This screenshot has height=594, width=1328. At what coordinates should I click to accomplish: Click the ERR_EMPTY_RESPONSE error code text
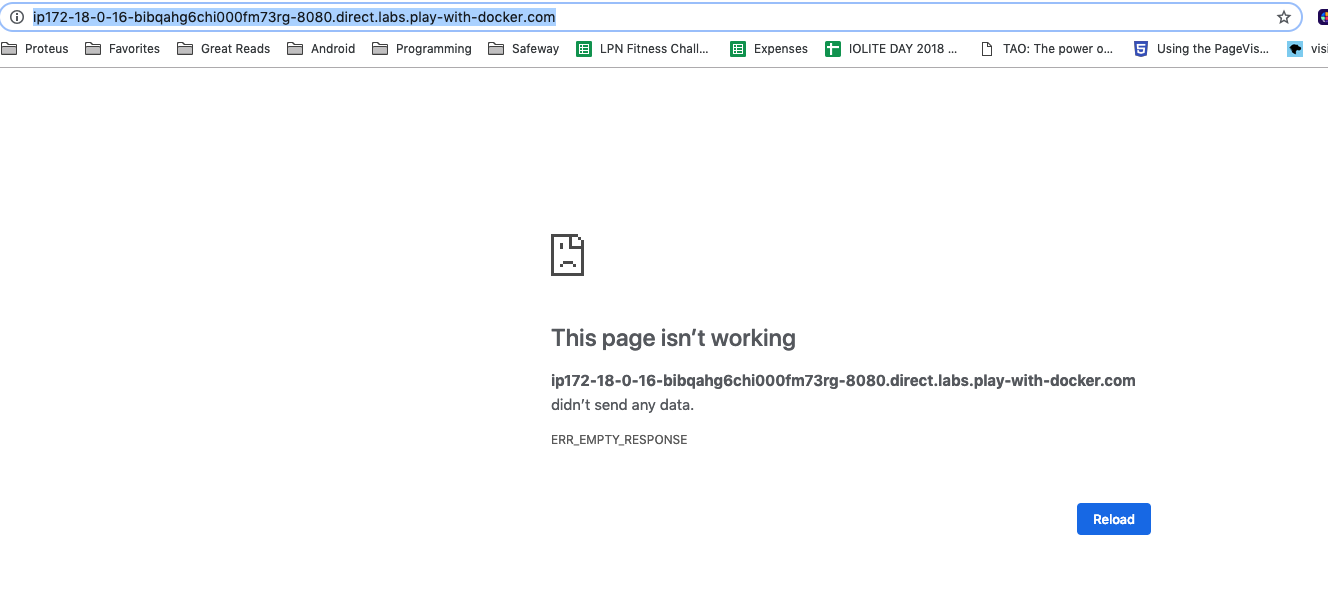[619, 440]
